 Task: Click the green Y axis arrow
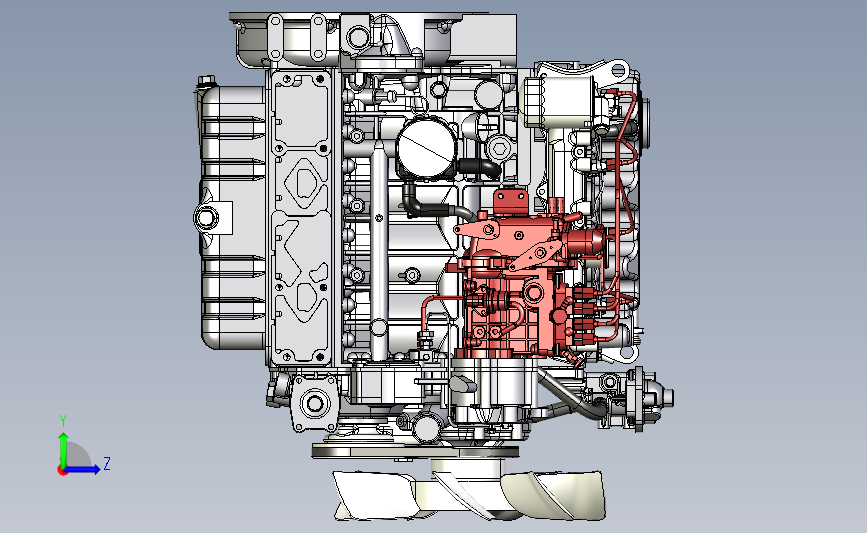point(63,449)
